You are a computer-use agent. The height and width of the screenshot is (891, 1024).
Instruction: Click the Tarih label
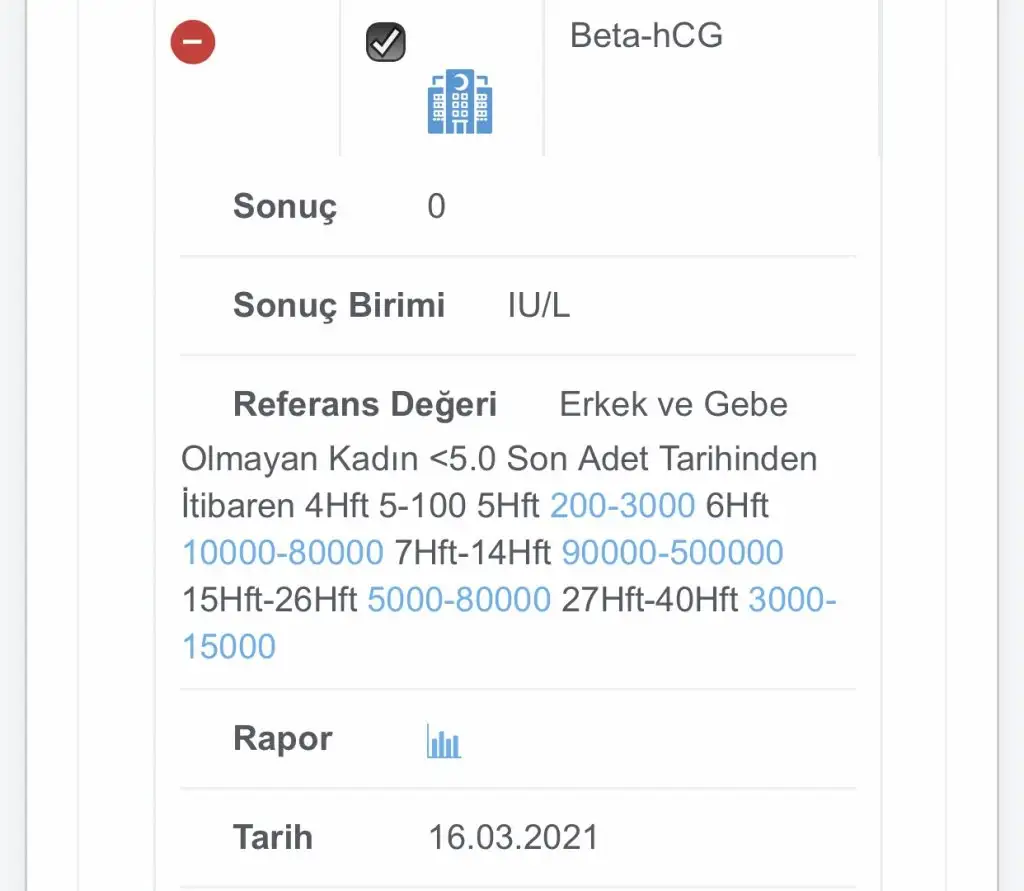click(272, 836)
